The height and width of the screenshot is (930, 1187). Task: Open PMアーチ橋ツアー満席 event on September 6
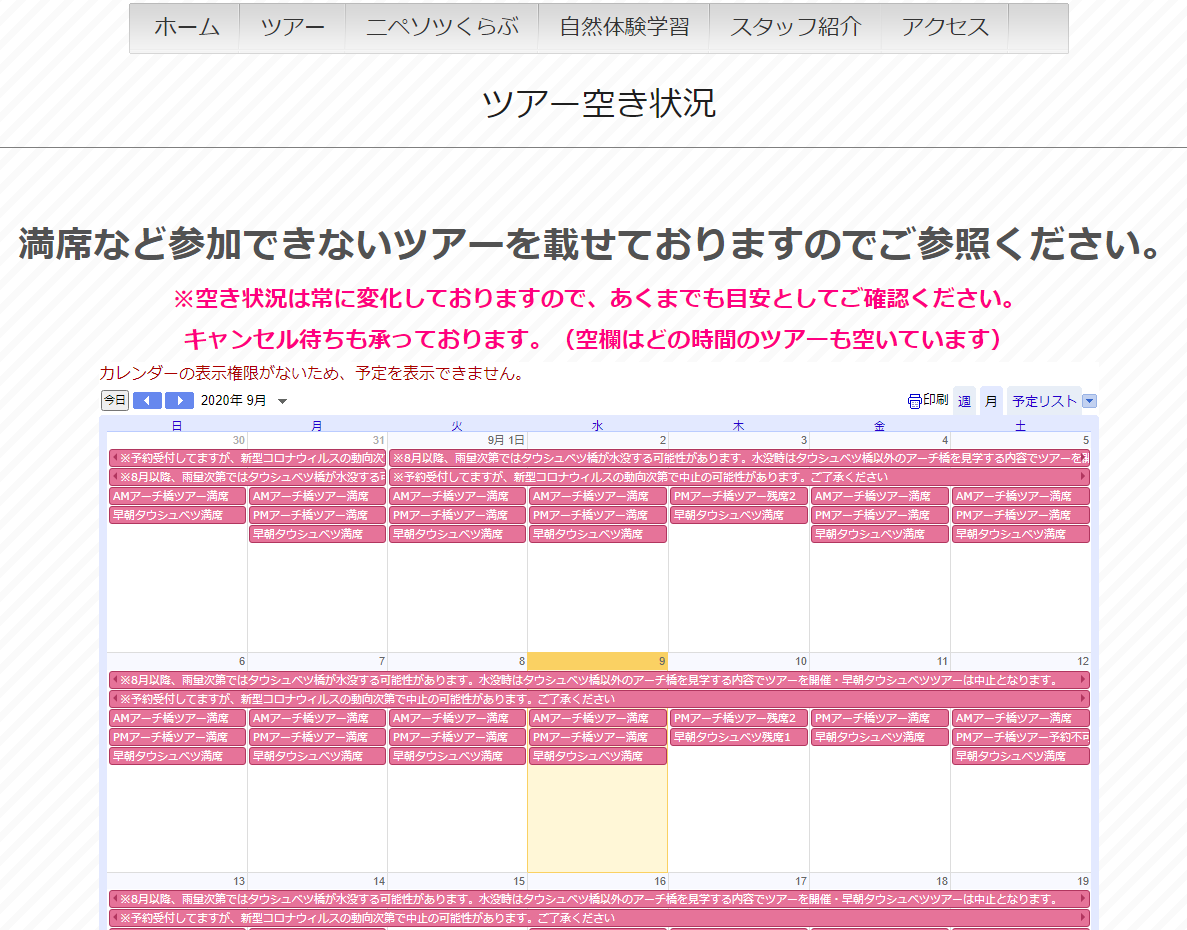pyautogui.click(x=177, y=736)
